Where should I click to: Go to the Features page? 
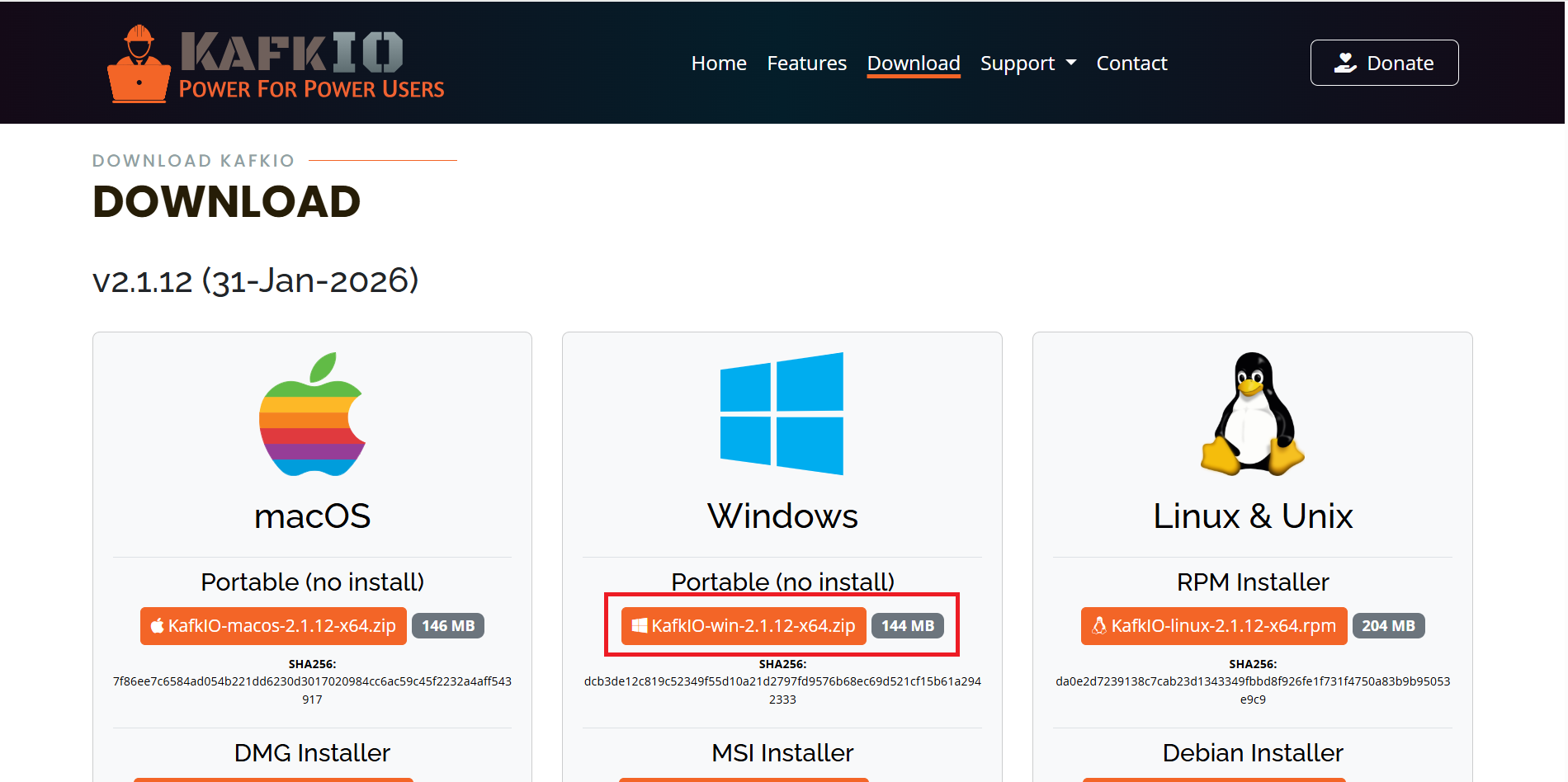point(807,64)
